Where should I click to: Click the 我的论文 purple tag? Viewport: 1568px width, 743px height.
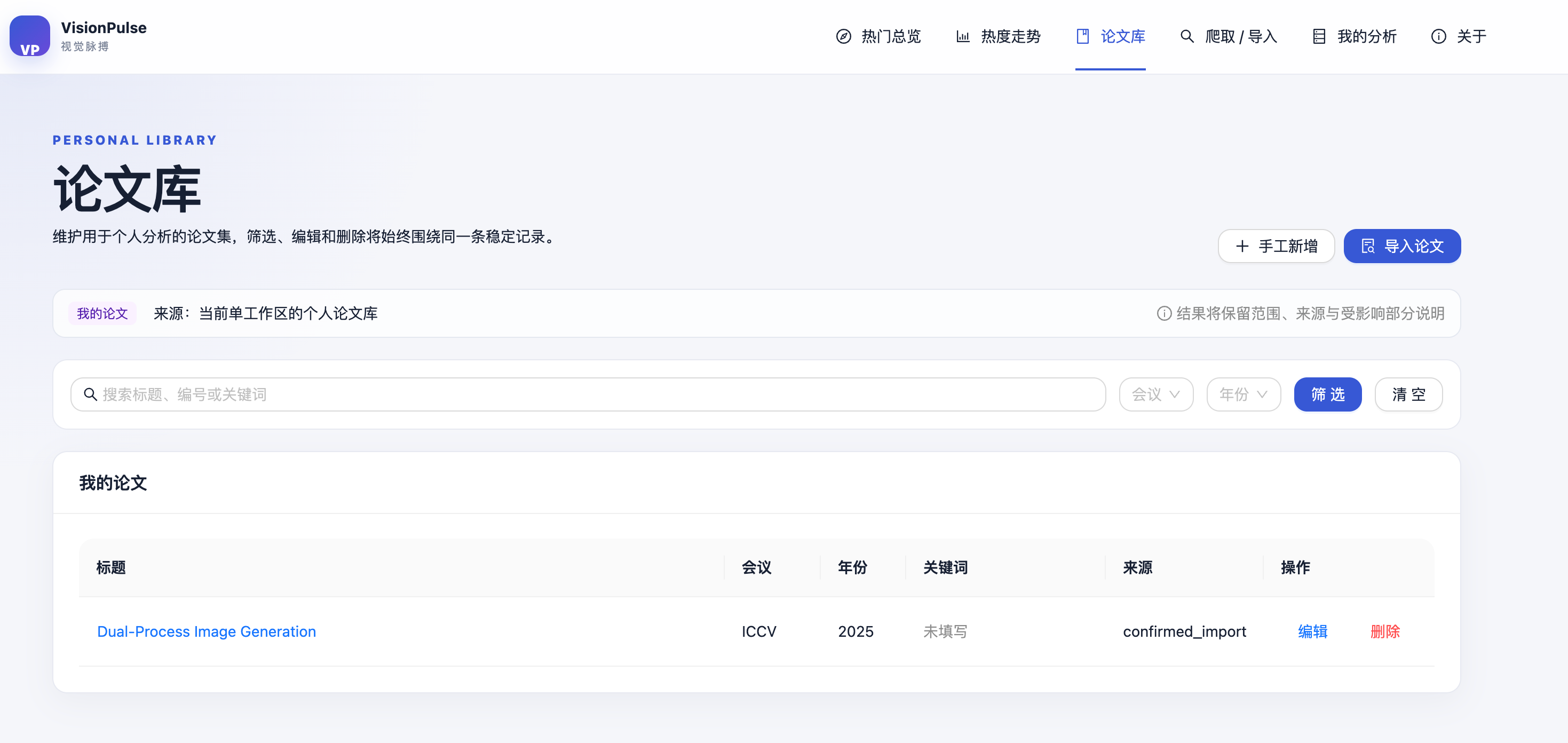pyautogui.click(x=102, y=314)
